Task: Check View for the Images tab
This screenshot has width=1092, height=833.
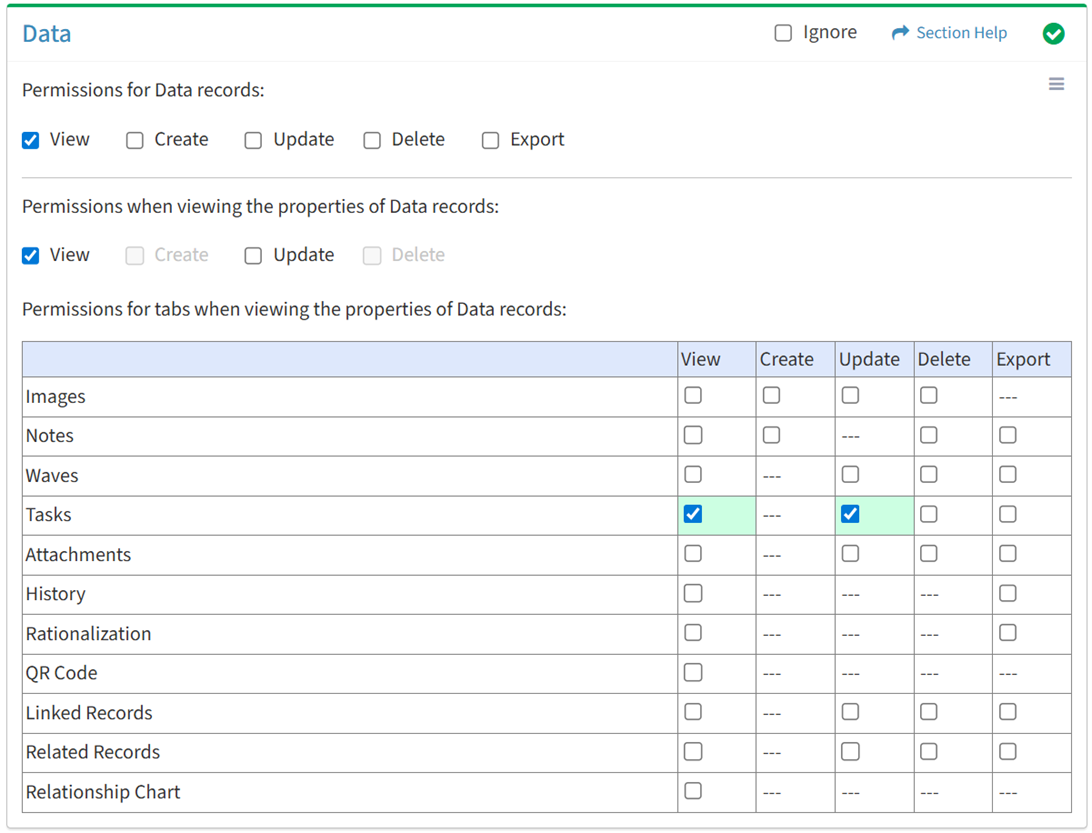Action: (693, 396)
